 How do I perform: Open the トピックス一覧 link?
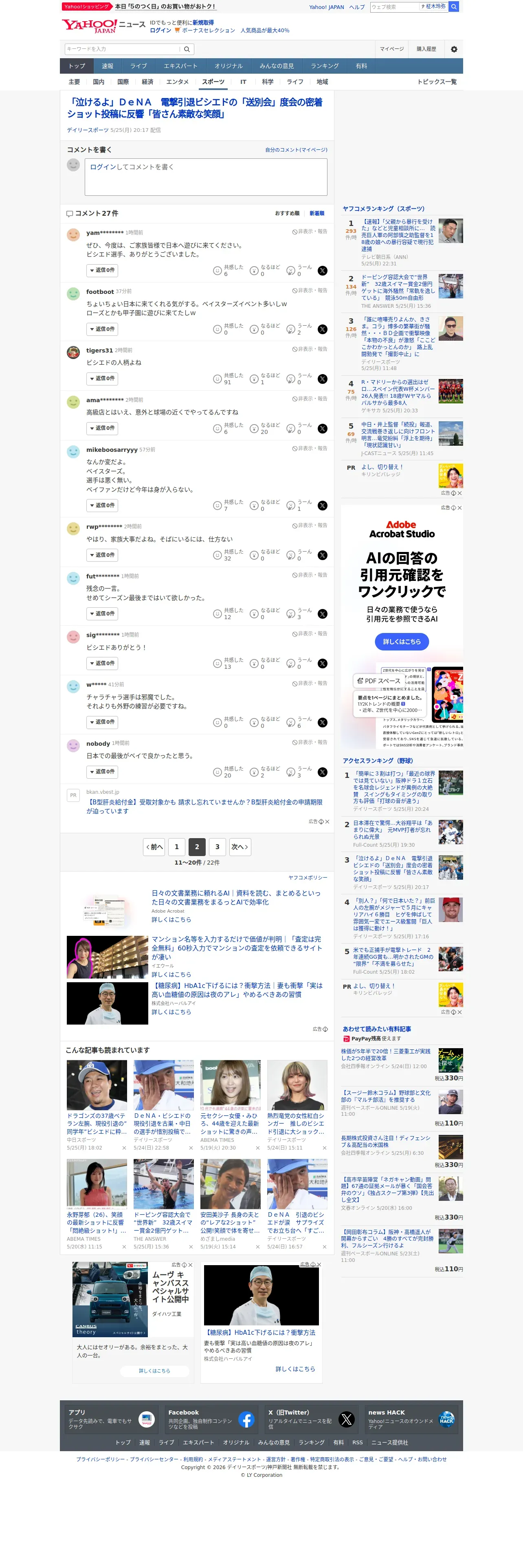pyautogui.click(x=437, y=82)
